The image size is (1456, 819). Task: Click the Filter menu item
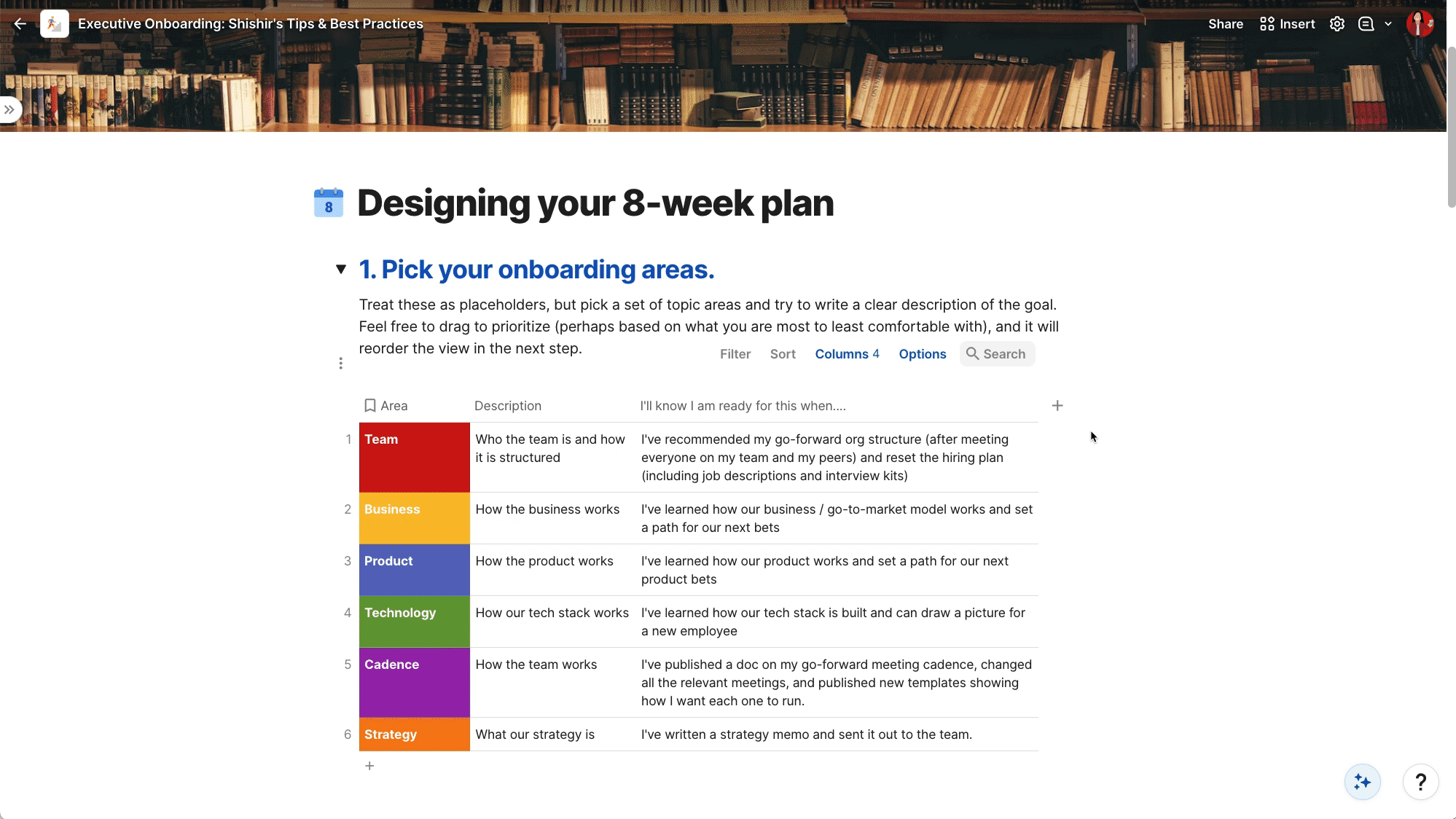735,353
